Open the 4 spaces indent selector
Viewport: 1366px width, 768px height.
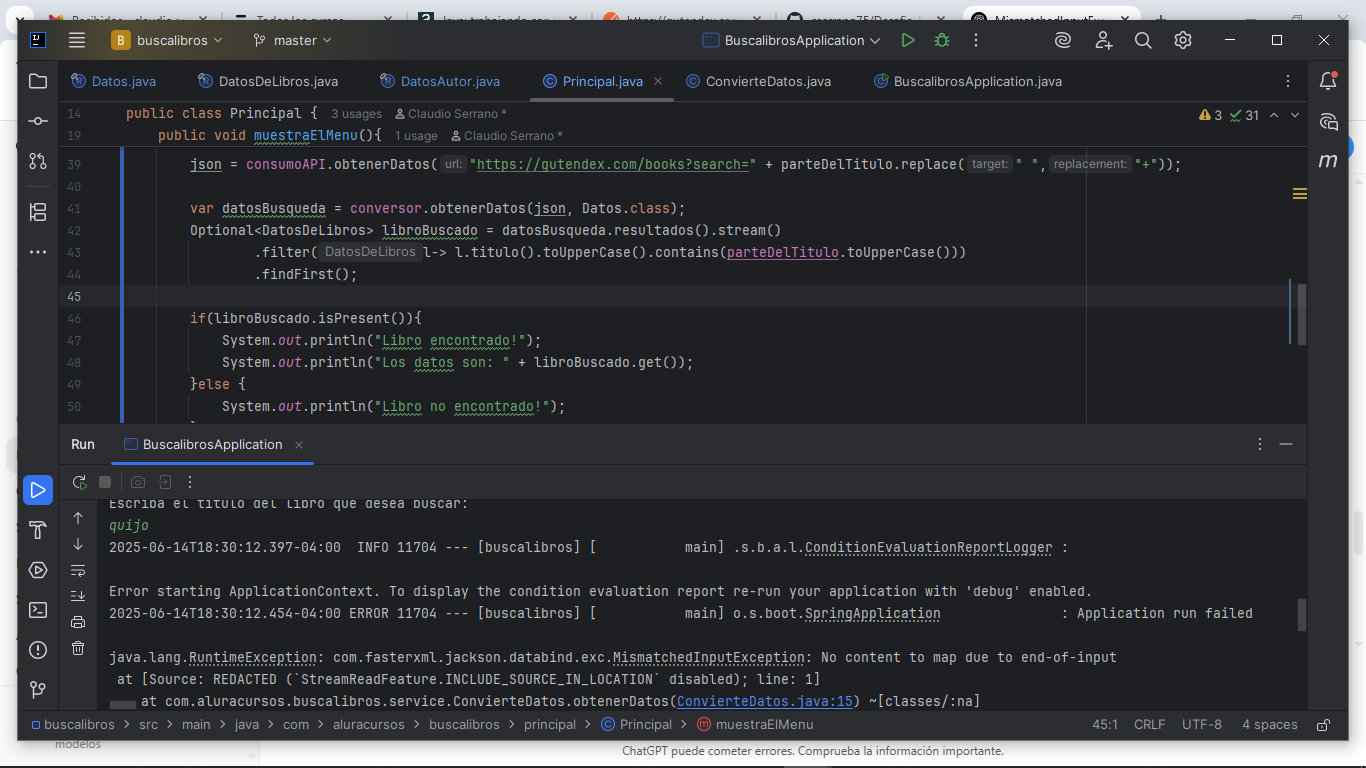1269,725
